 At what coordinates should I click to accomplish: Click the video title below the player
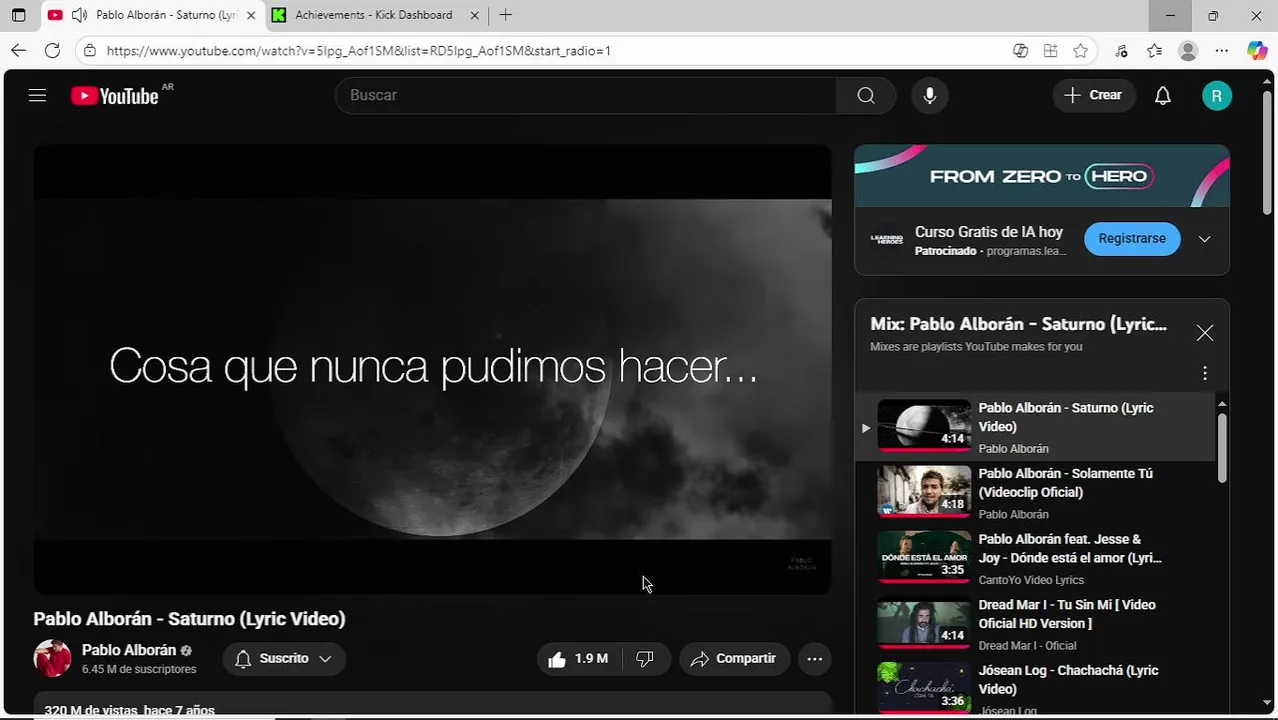tap(189, 619)
